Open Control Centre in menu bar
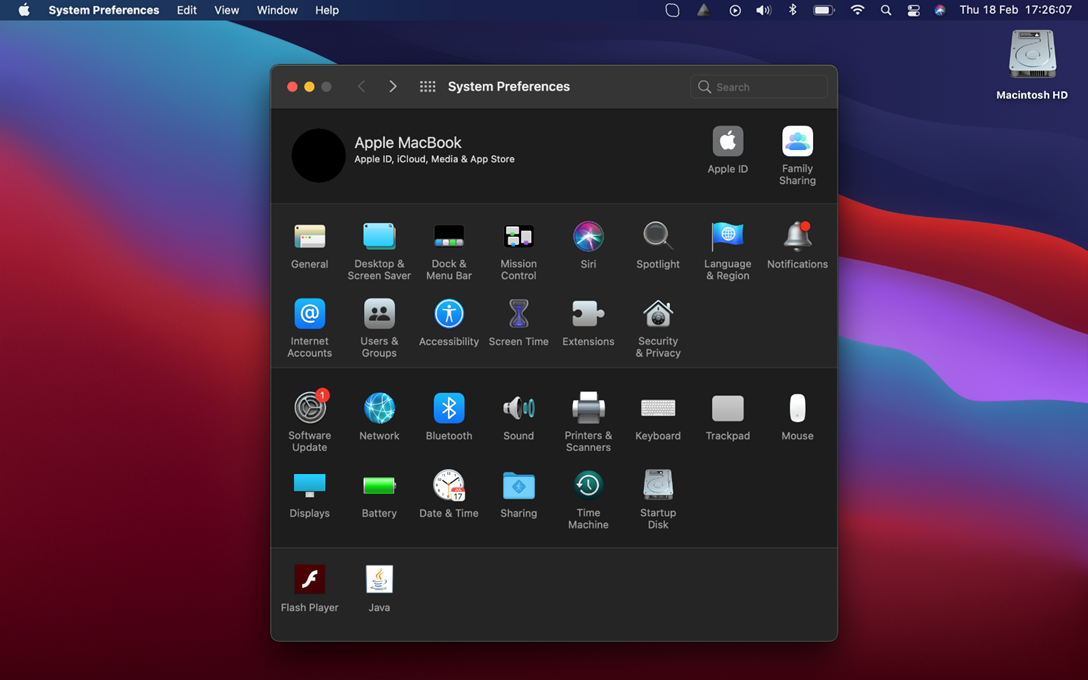Viewport: 1088px width, 680px height. (913, 10)
